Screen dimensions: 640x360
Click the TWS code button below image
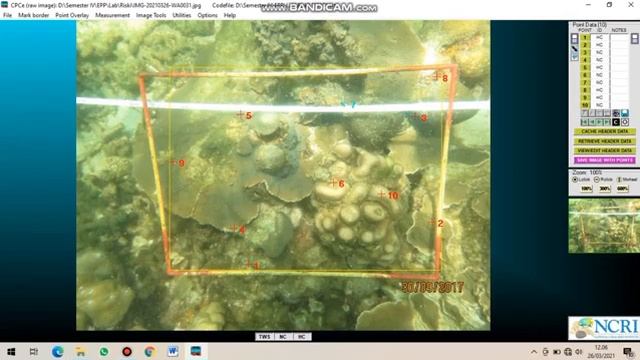coord(264,337)
